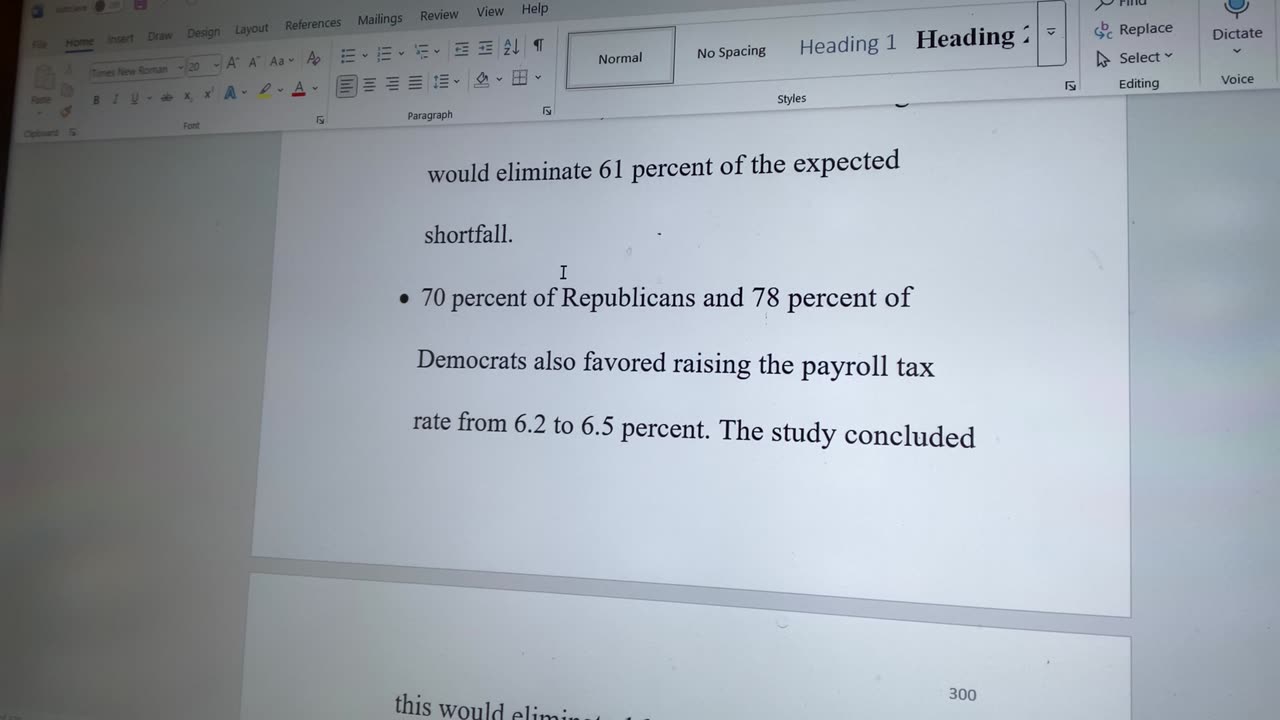Apply the No Spacing style
The image size is (1280, 720).
731,52
